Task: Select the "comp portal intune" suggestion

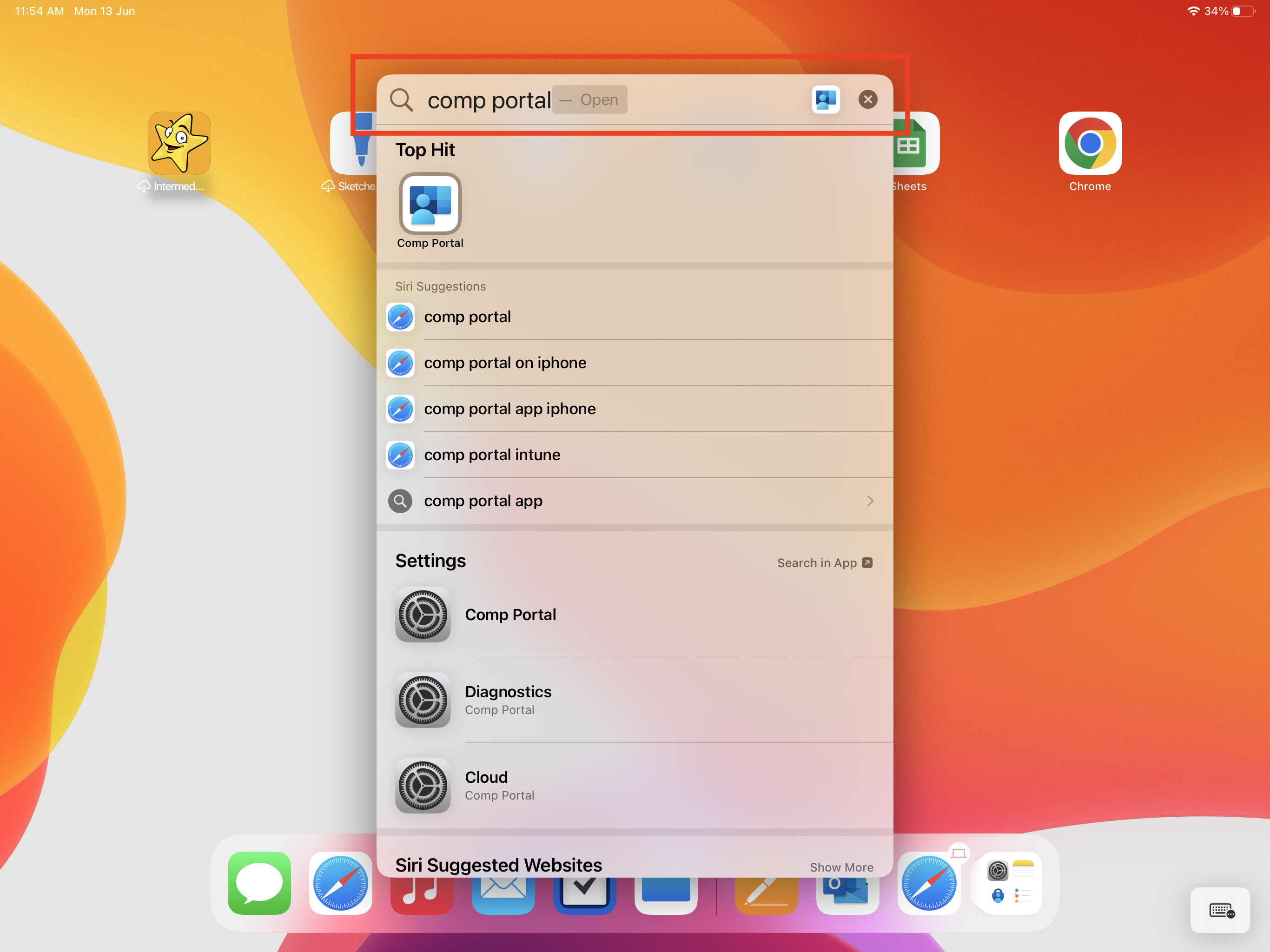Action: 635,455
